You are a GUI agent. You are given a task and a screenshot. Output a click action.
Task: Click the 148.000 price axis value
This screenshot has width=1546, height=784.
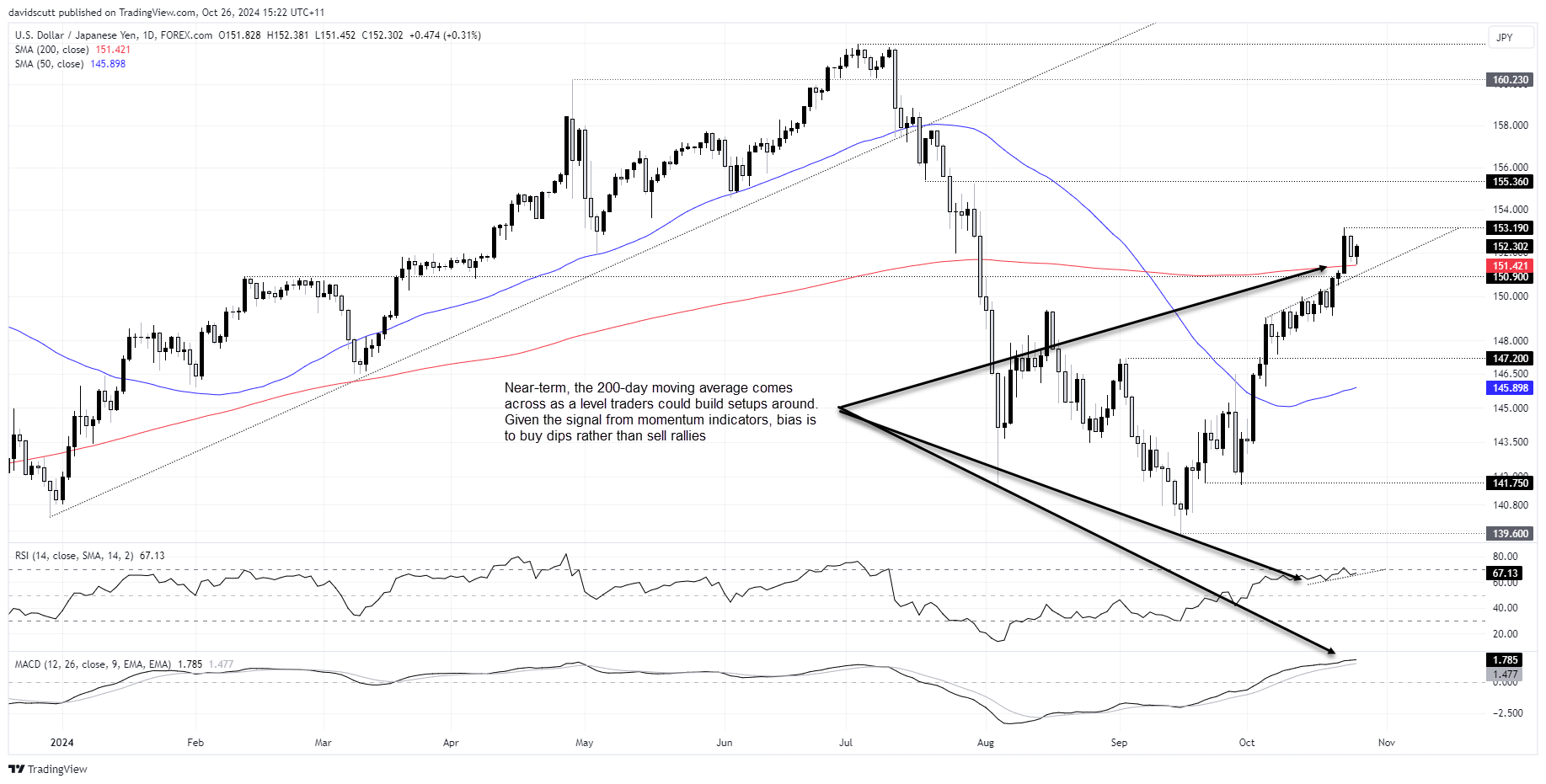(1511, 341)
